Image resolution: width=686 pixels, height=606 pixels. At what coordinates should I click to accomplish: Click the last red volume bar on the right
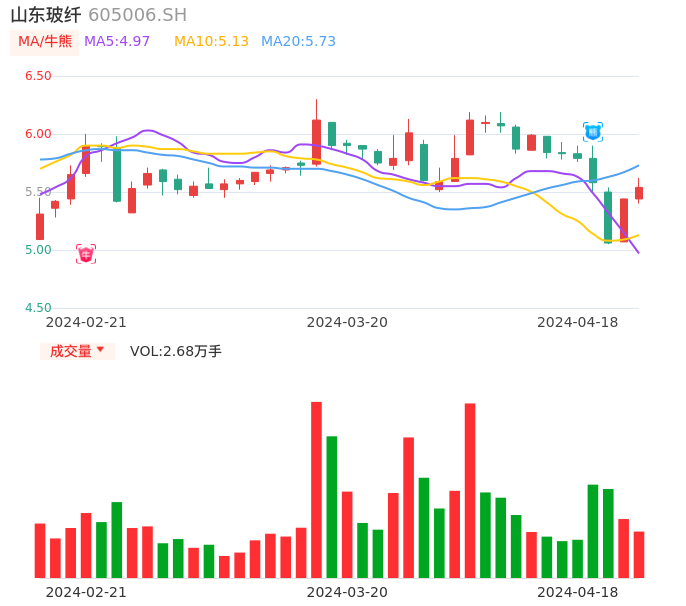point(639,554)
